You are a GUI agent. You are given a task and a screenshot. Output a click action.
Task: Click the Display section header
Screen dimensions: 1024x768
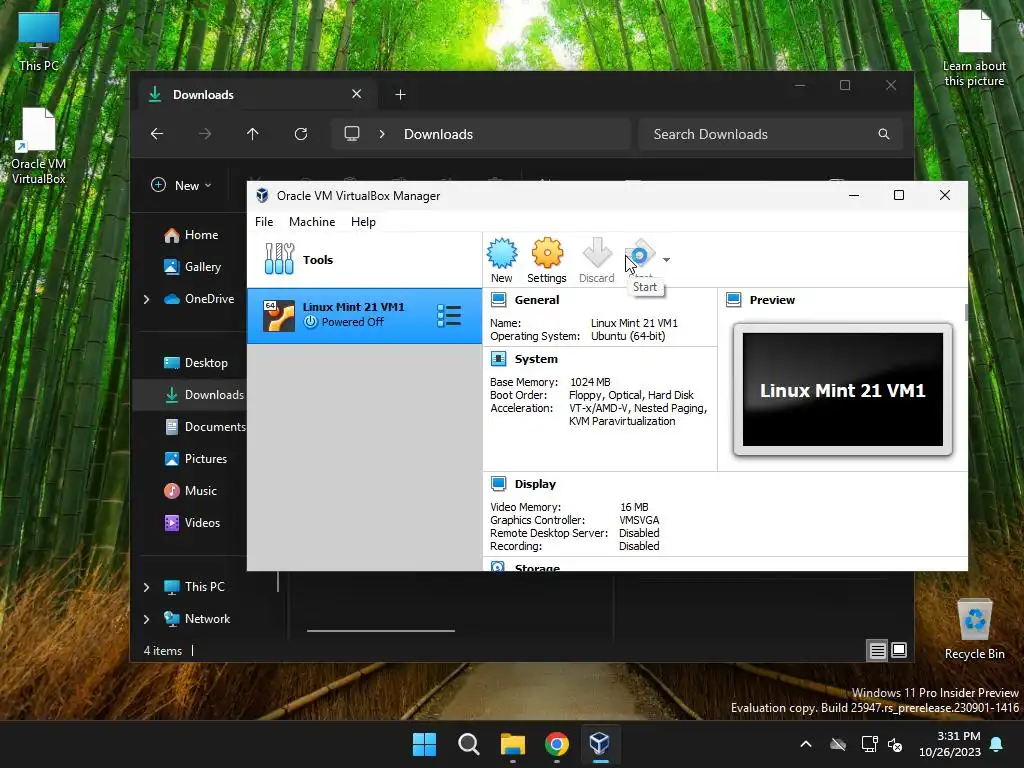[x=535, y=484]
